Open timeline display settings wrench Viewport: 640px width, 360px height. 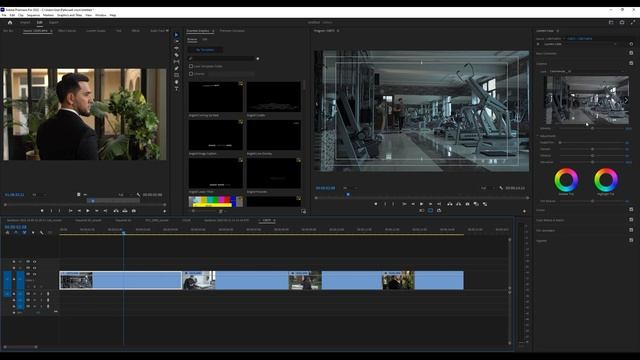(42, 232)
